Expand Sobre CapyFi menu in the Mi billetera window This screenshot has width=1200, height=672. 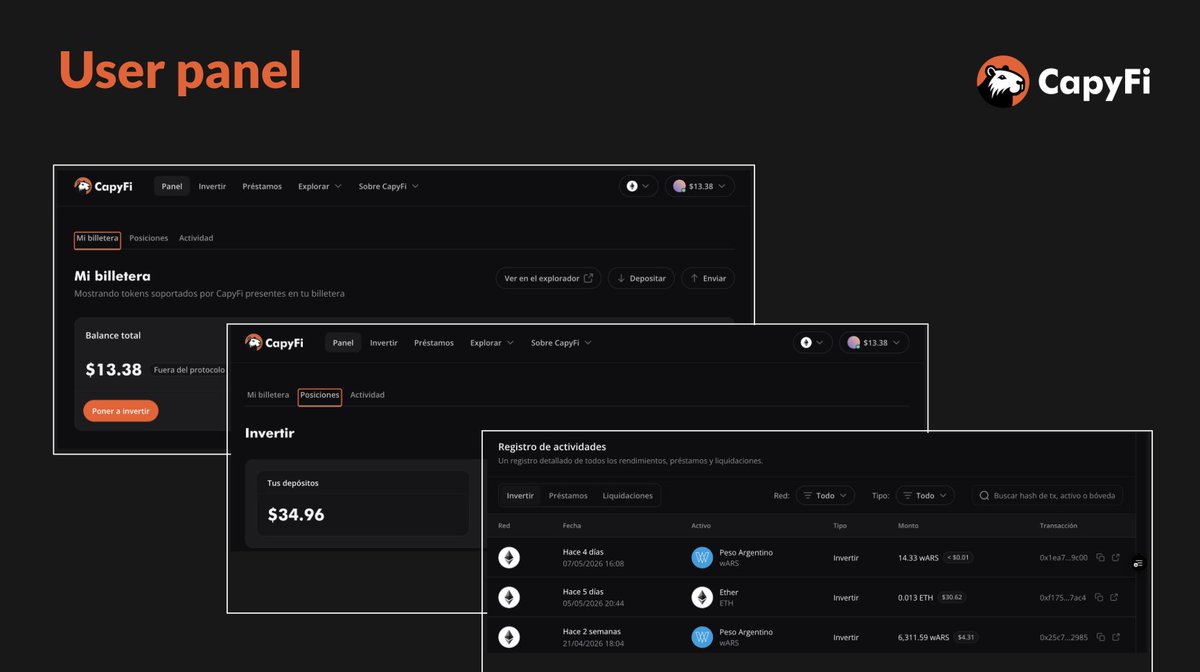pos(388,186)
